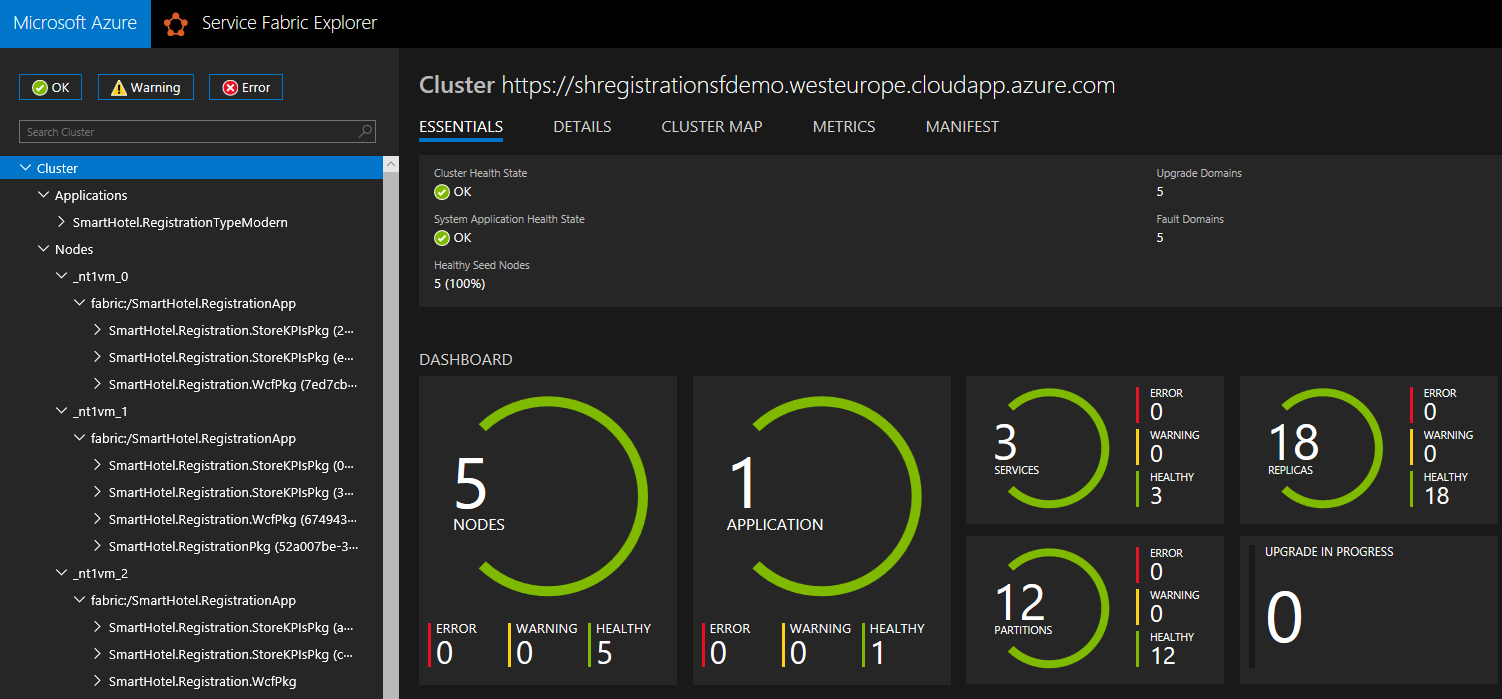1502x699 pixels.
Task: Select SmartHotel.Registration.WcfPkg under _nt1vm_2
Action: (203, 681)
